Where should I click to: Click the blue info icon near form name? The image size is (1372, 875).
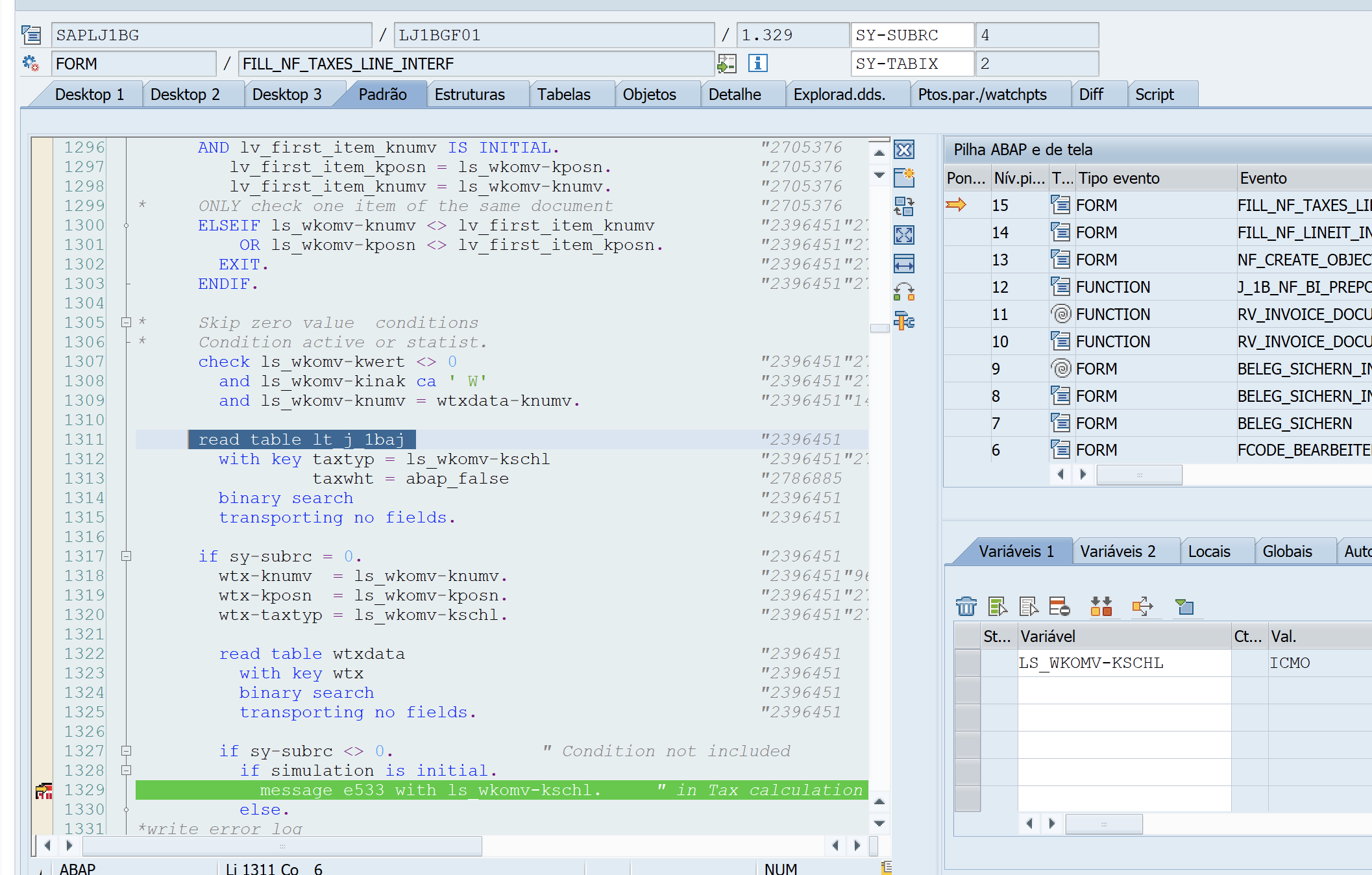tap(757, 64)
